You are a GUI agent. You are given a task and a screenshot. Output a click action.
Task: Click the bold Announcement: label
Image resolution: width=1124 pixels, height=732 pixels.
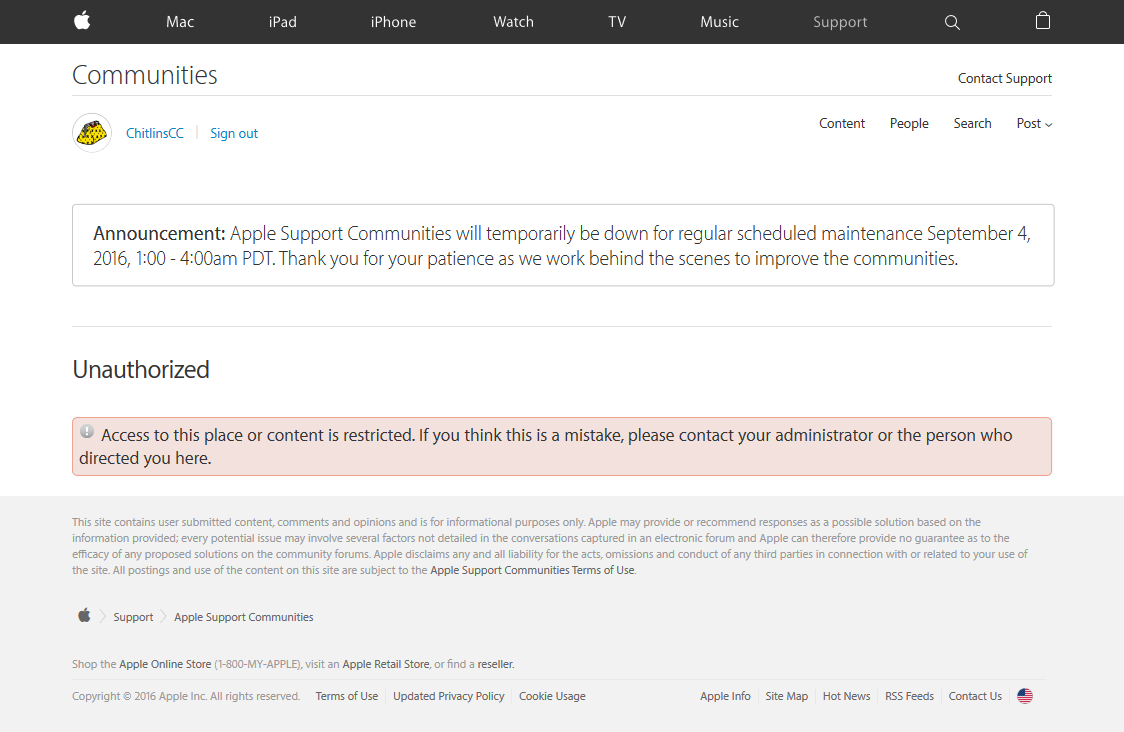point(159,234)
